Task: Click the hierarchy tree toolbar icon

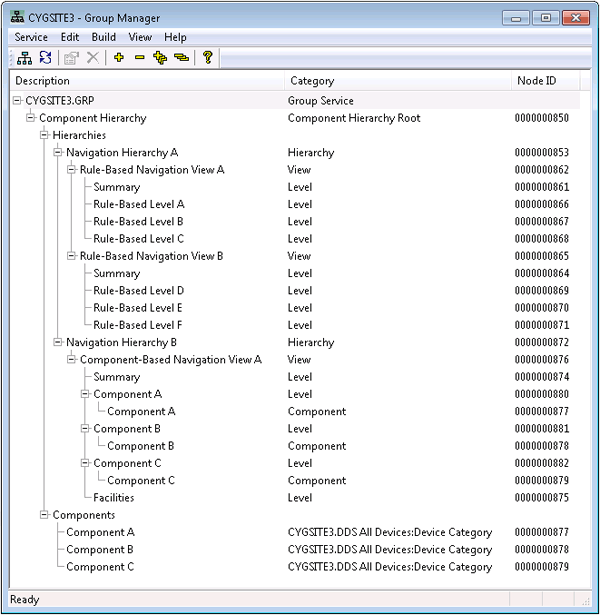Action: pos(25,58)
